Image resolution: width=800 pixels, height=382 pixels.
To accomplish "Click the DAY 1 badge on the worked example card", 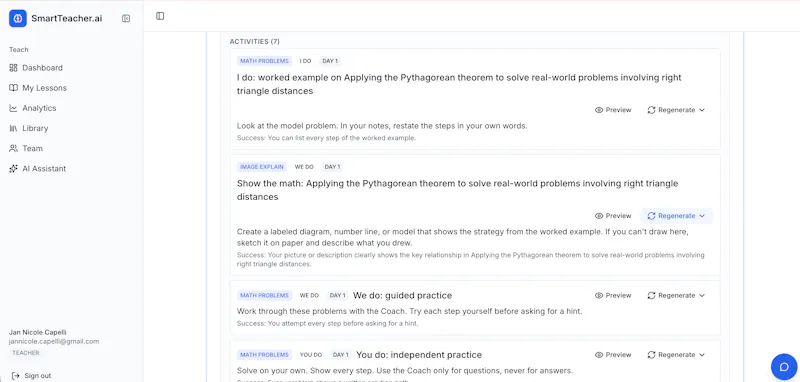I will tap(330, 61).
